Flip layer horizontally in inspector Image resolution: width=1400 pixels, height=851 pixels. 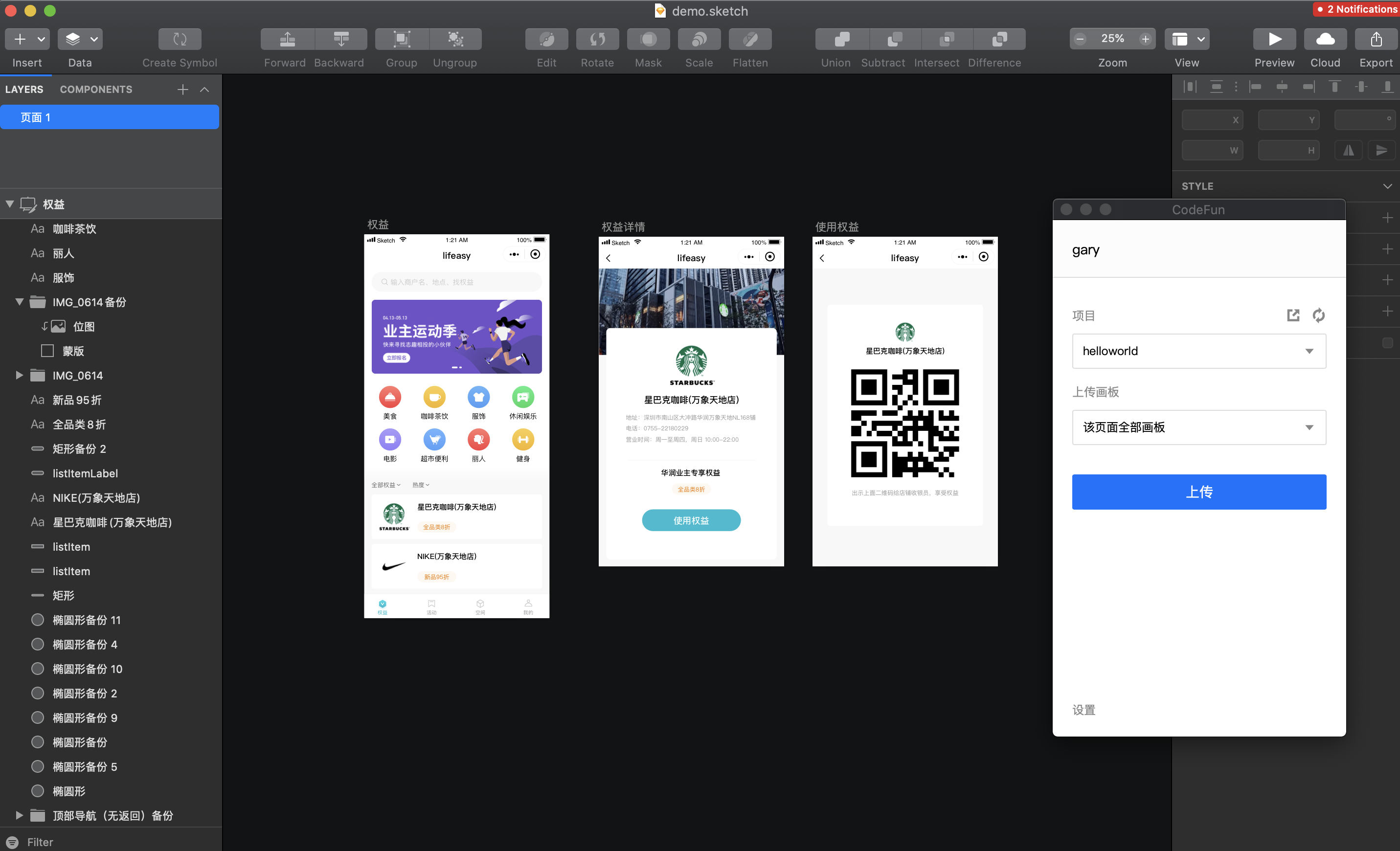click(1348, 151)
